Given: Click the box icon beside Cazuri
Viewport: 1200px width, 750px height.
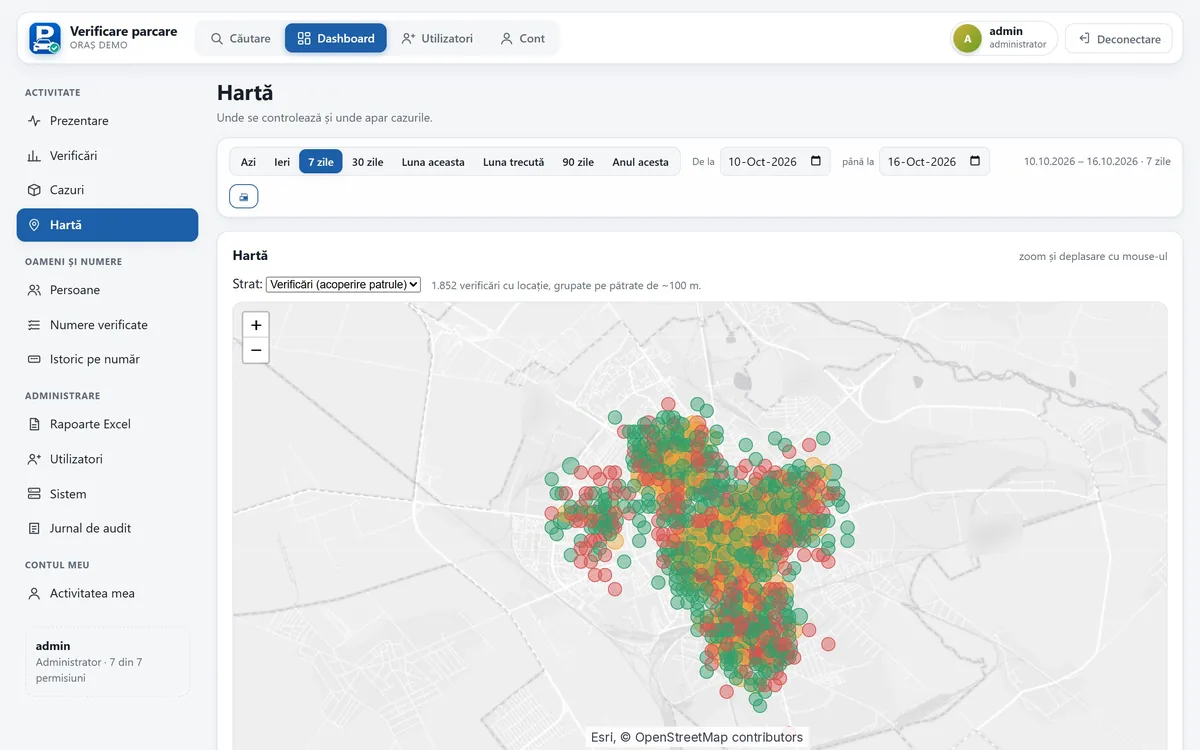Looking at the screenshot, I should tap(34, 190).
